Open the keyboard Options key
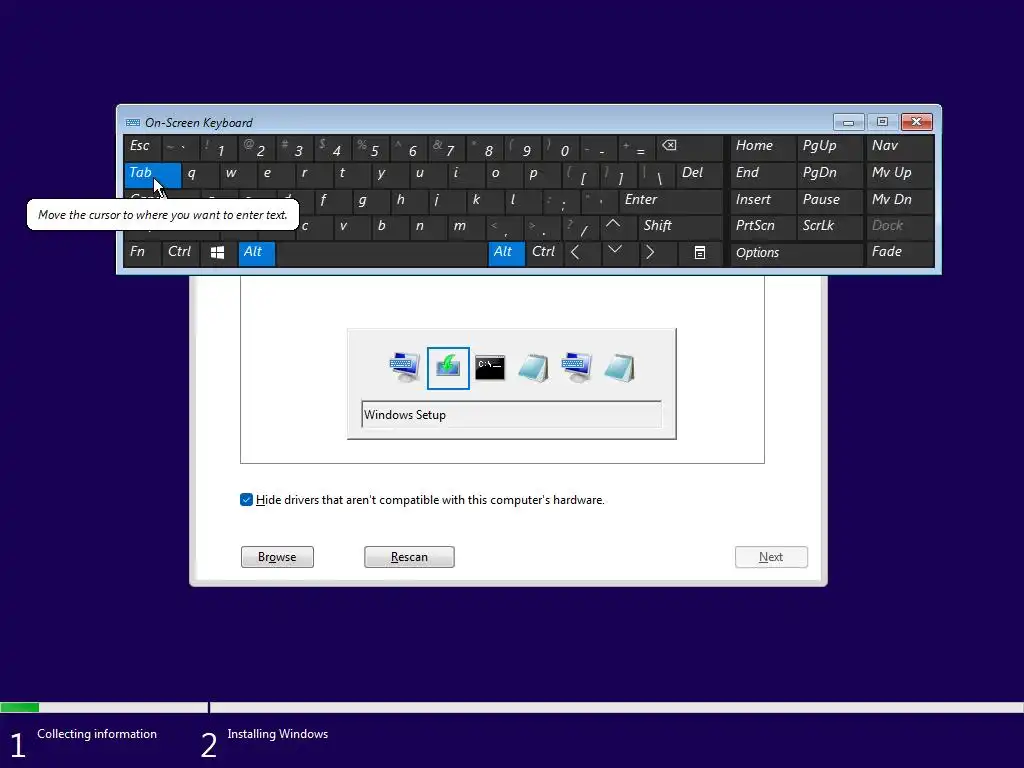Image resolution: width=1024 pixels, height=768 pixels. click(797, 253)
